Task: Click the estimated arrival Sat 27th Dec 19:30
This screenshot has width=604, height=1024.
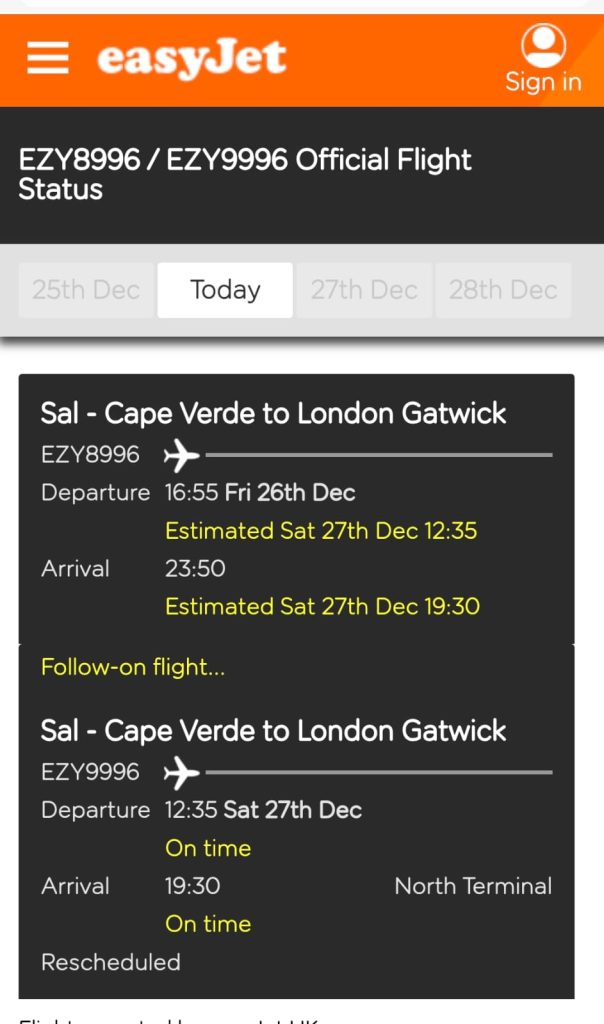Action: pos(322,606)
